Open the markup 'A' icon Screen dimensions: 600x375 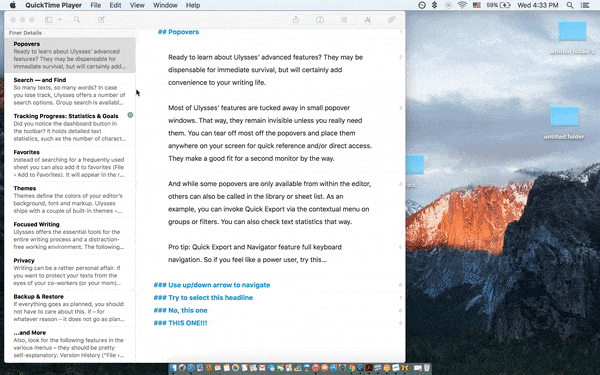pos(367,20)
